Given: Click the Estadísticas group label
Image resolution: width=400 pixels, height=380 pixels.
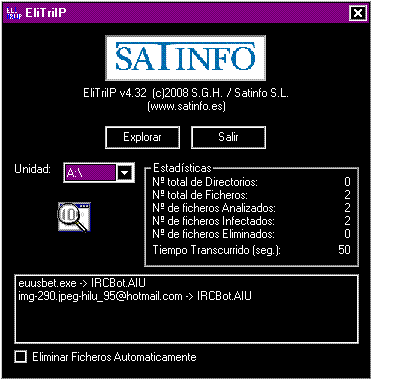Looking at the screenshot, I should pos(182,168).
